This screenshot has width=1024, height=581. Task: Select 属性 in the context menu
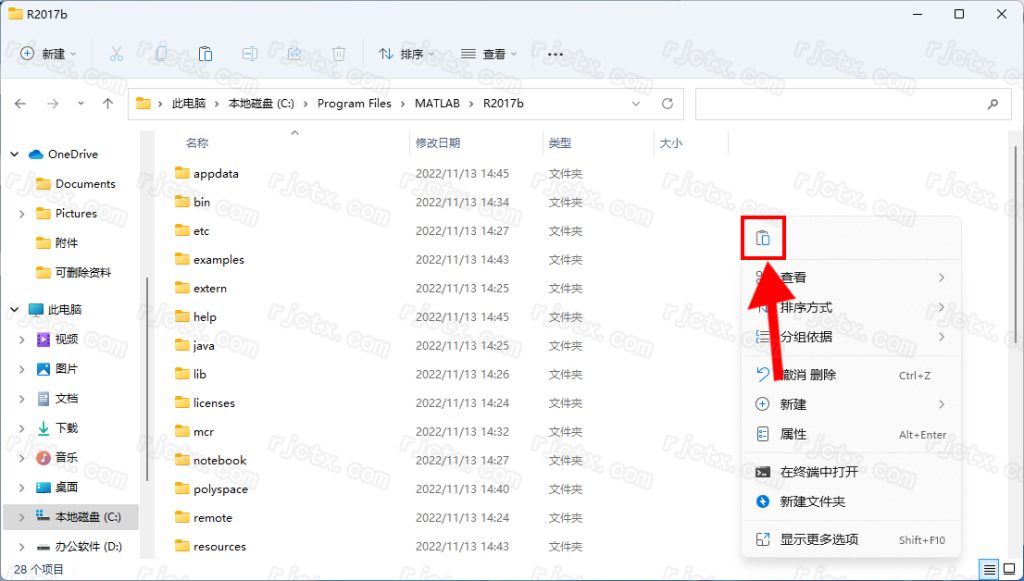[793, 434]
